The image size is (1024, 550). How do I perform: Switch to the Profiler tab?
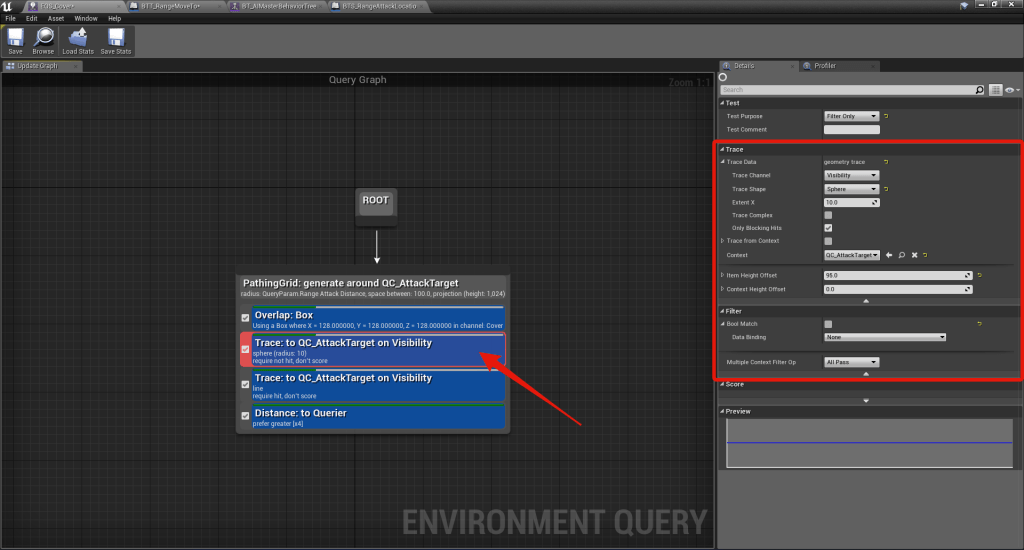point(824,66)
